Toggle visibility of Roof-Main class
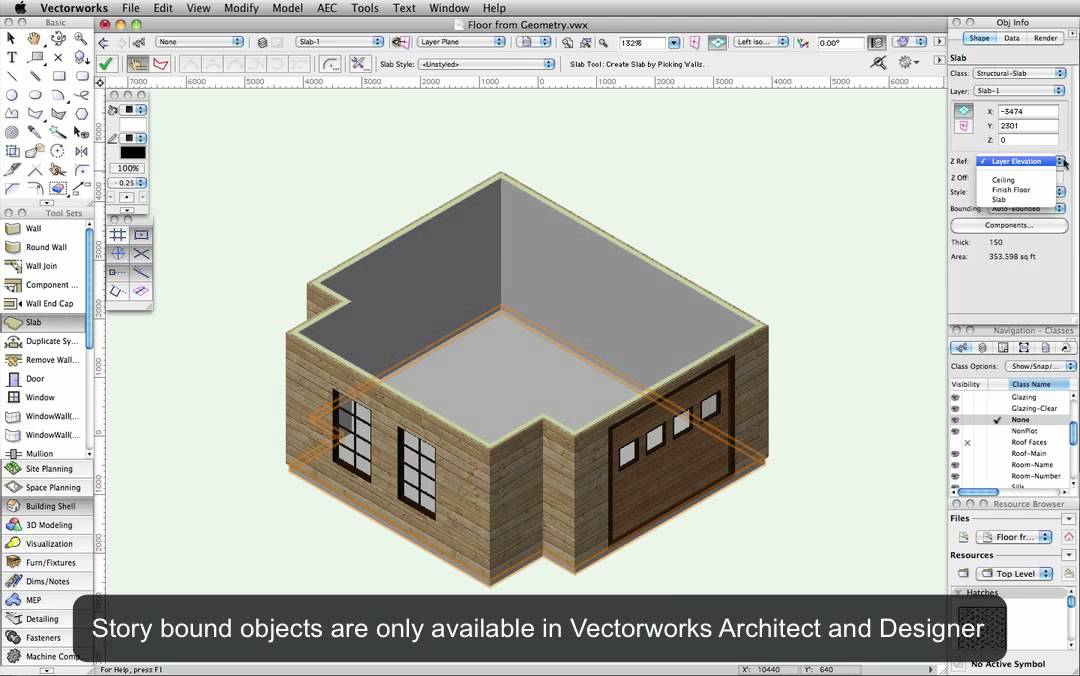 tap(955, 453)
